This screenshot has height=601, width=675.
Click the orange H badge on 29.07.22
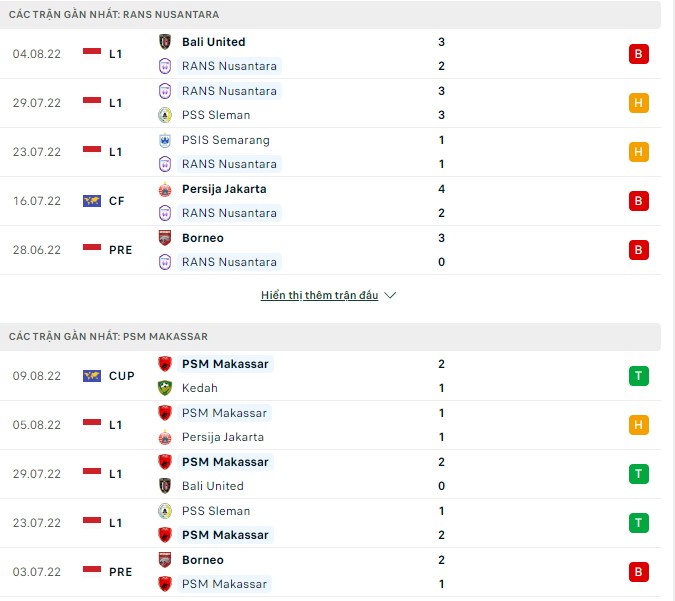point(639,103)
